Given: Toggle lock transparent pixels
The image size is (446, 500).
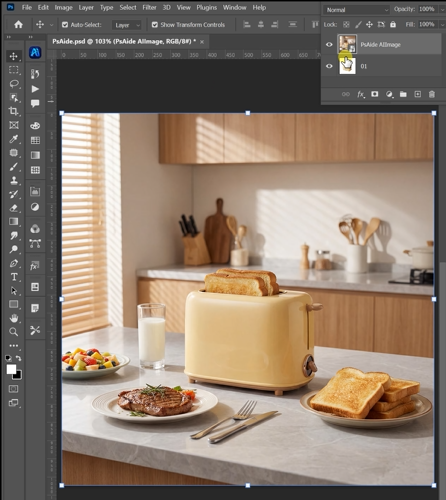Looking at the screenshot, I should click(346, 24).
